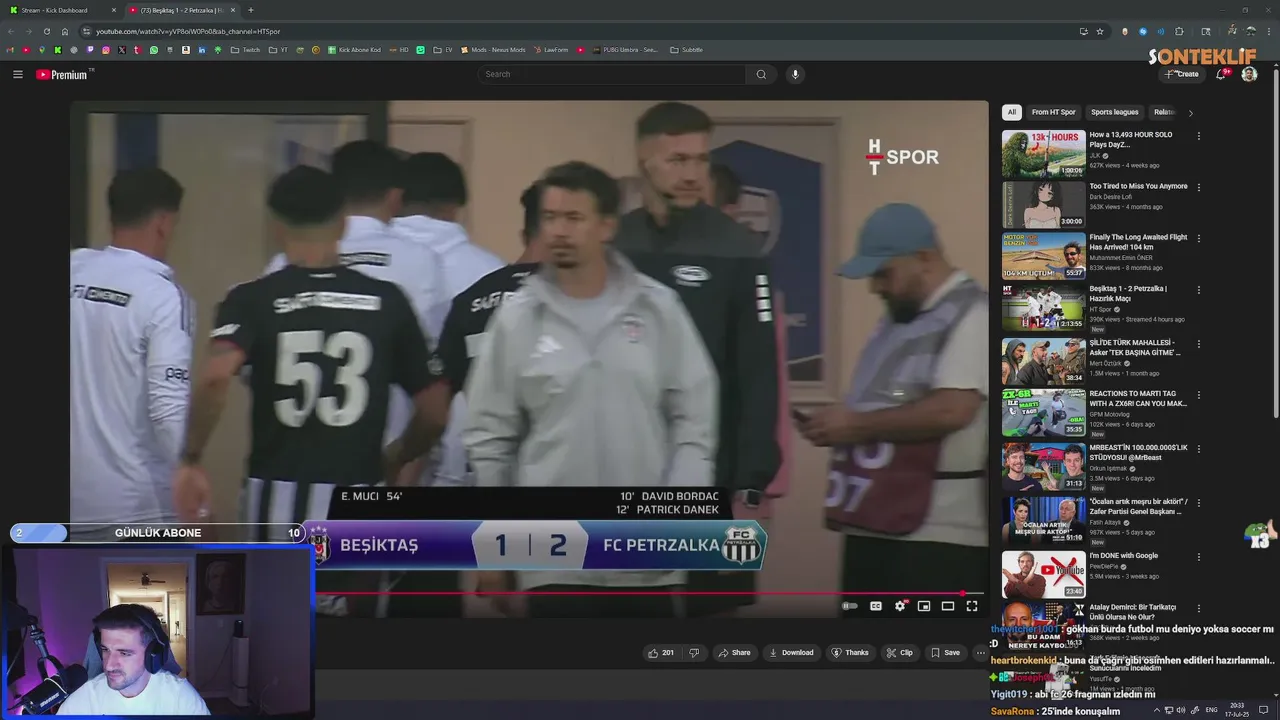Click the browser address bar URL
The width and height of the screenshot is (1280, 720).
[x=188, y=31]
